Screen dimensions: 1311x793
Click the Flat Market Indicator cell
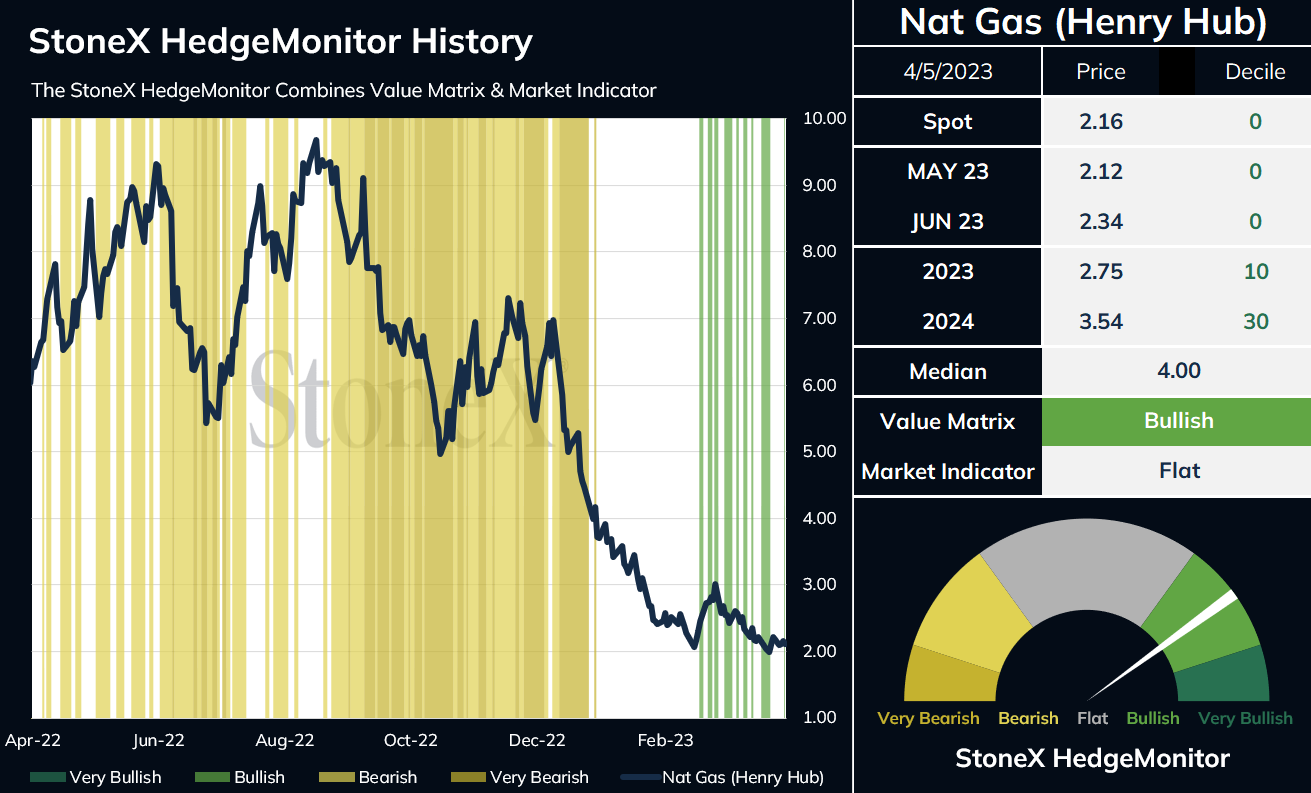coord(1177,471)
